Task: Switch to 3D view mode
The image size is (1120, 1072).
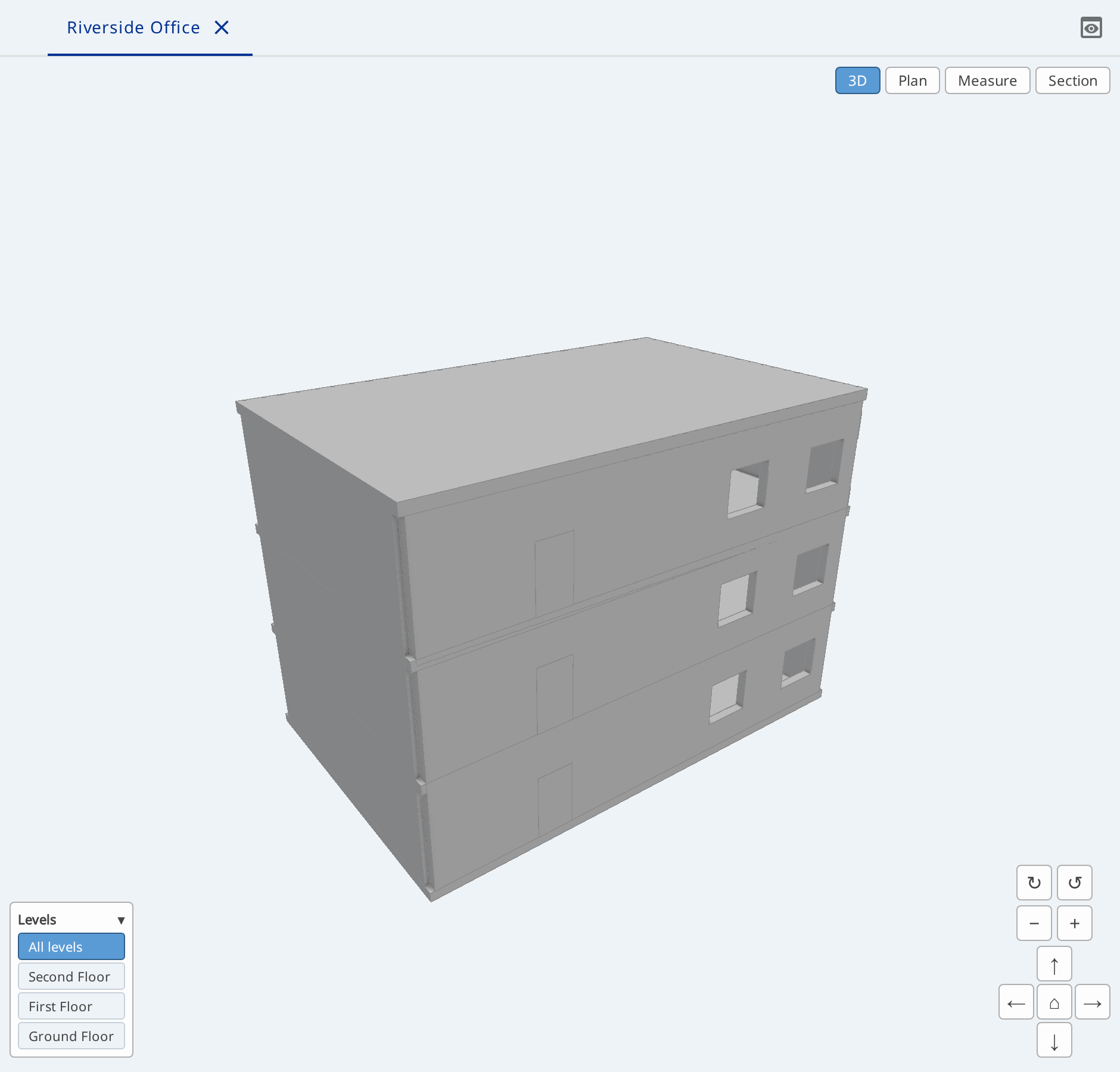Action: coord(857,80)
